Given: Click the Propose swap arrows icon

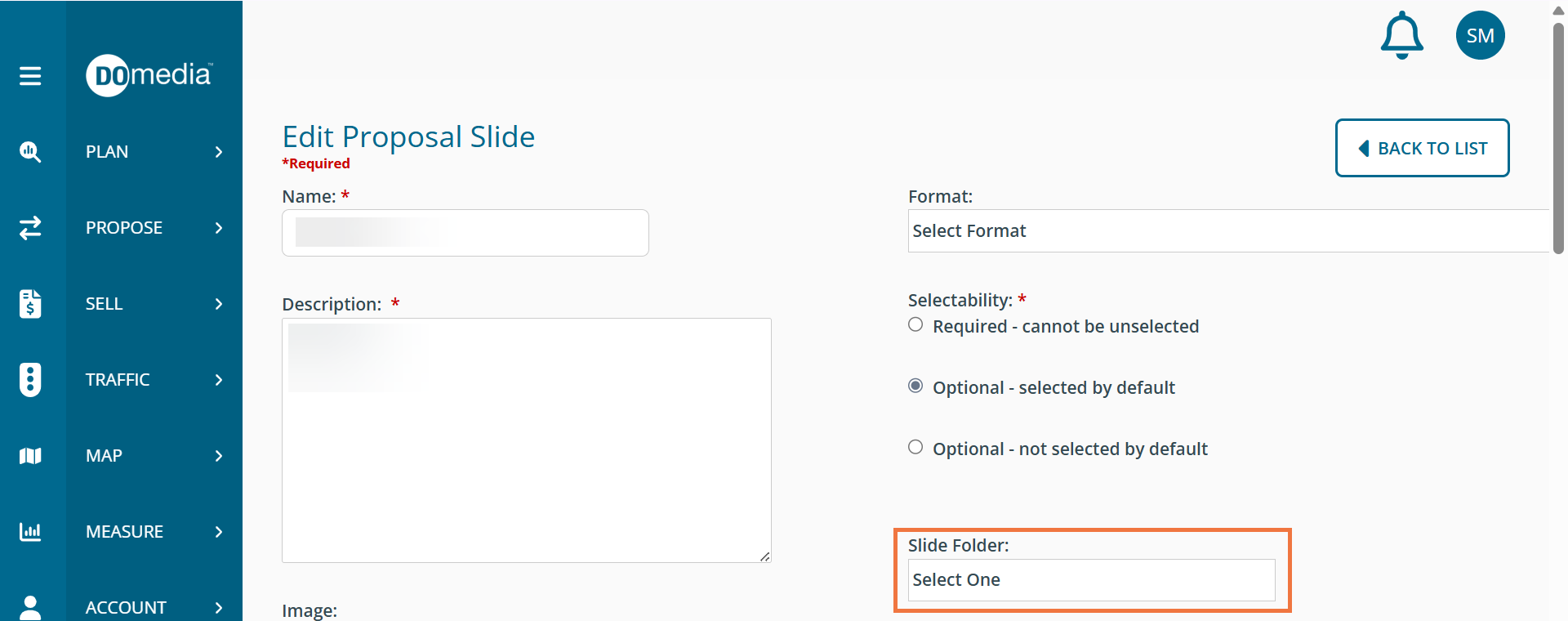Looking at the screenshot, I should (x=30, y=228).
